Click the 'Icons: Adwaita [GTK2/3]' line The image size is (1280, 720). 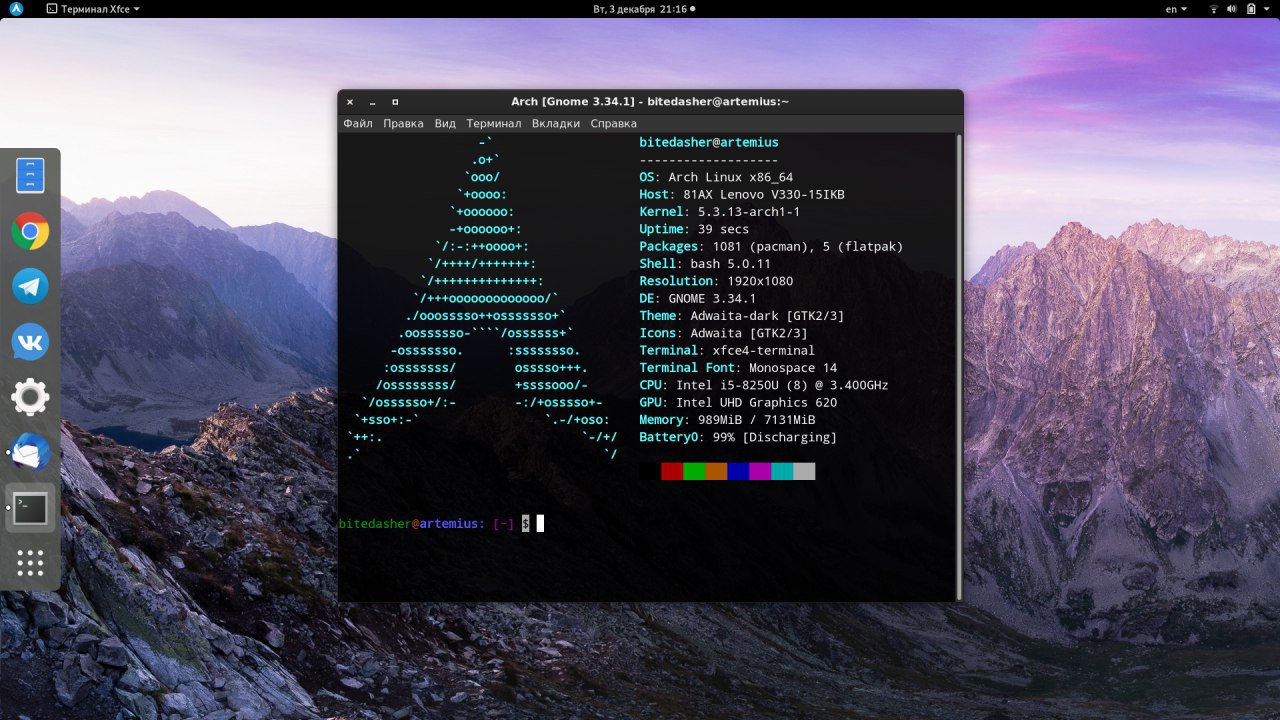click(x=723, y=333)
